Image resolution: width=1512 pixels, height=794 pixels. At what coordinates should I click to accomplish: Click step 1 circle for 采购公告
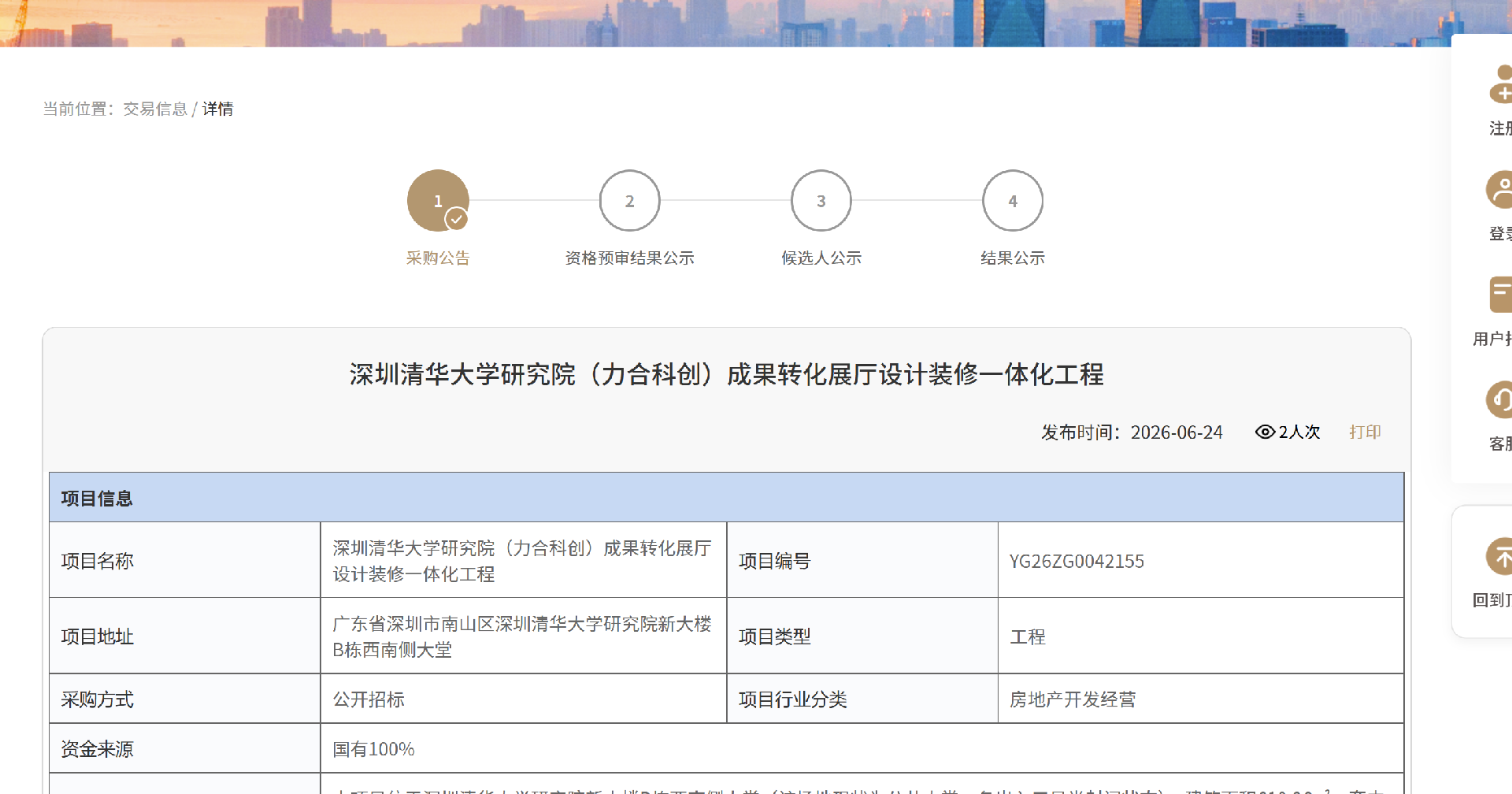pos(438,201)
